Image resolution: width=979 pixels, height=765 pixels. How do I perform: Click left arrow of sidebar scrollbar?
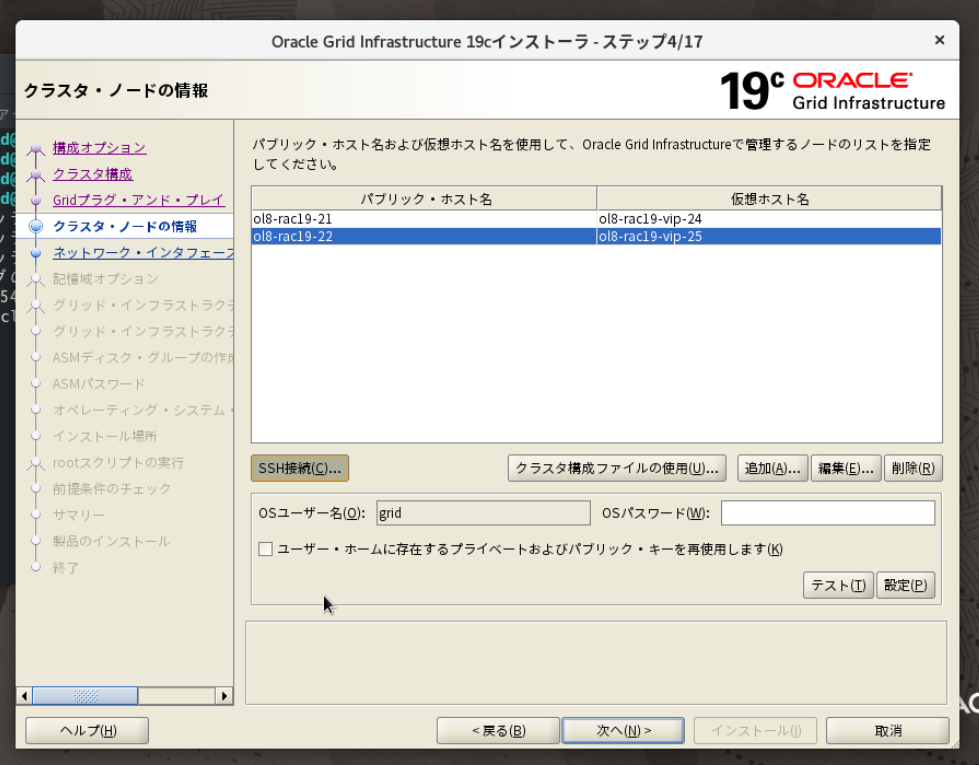[x=24, y=696]
